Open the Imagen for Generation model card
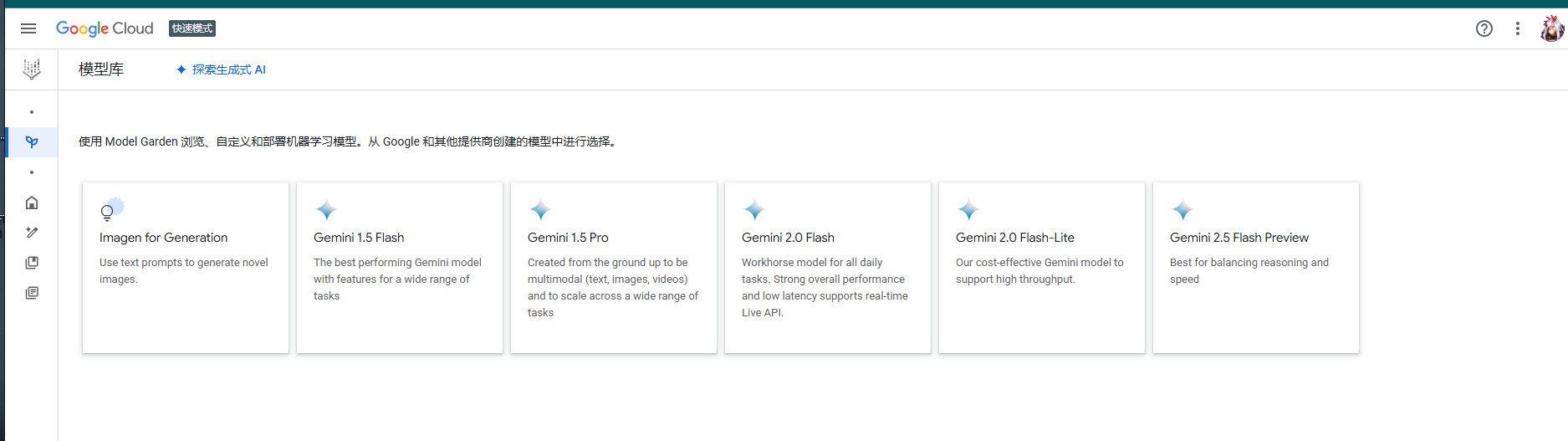This screenshot has height=441, width=1568. coord(186,268)
